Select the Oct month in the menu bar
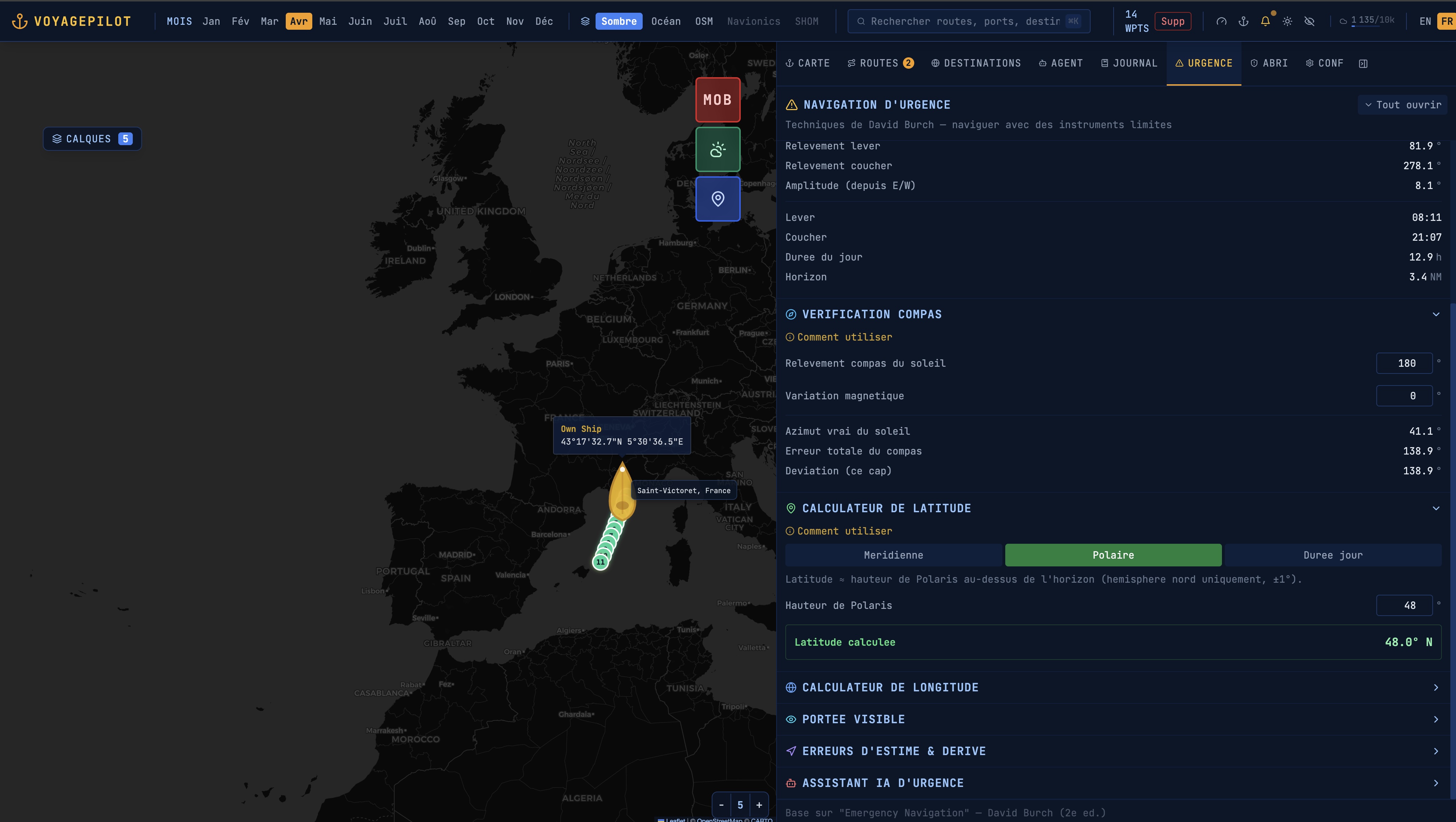This screenshot has height=822, width=1456. tap(485, 21)
